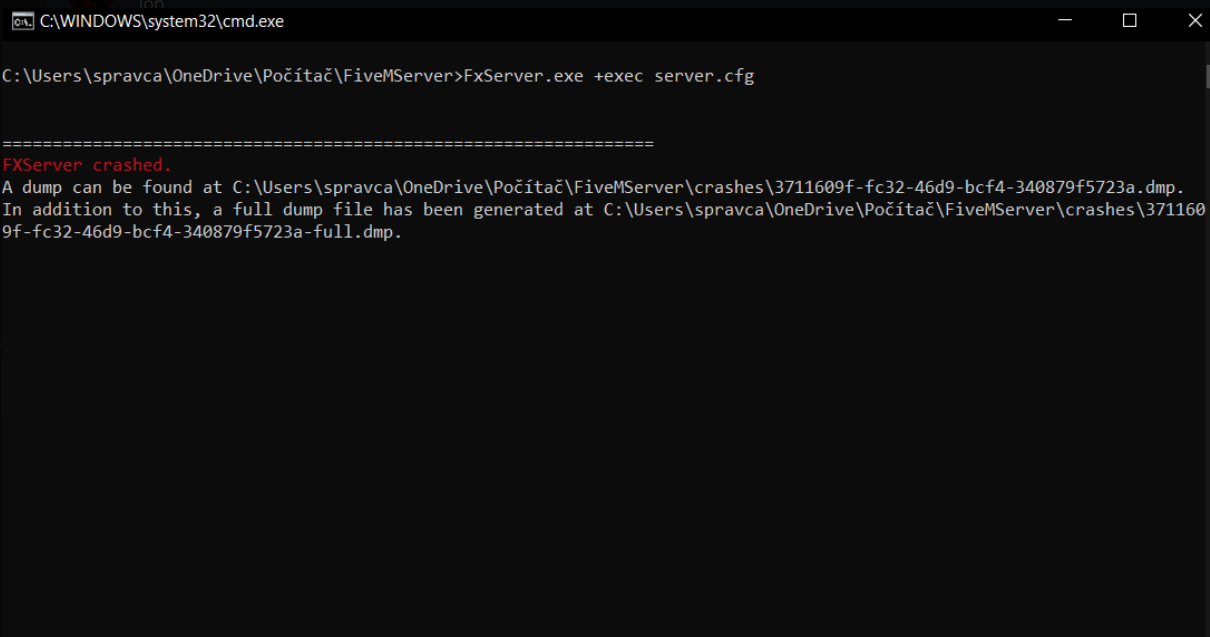The height and width of the screenshot is (637, 1210).
Task: Click the empty console area to focus
Action: 600,420
